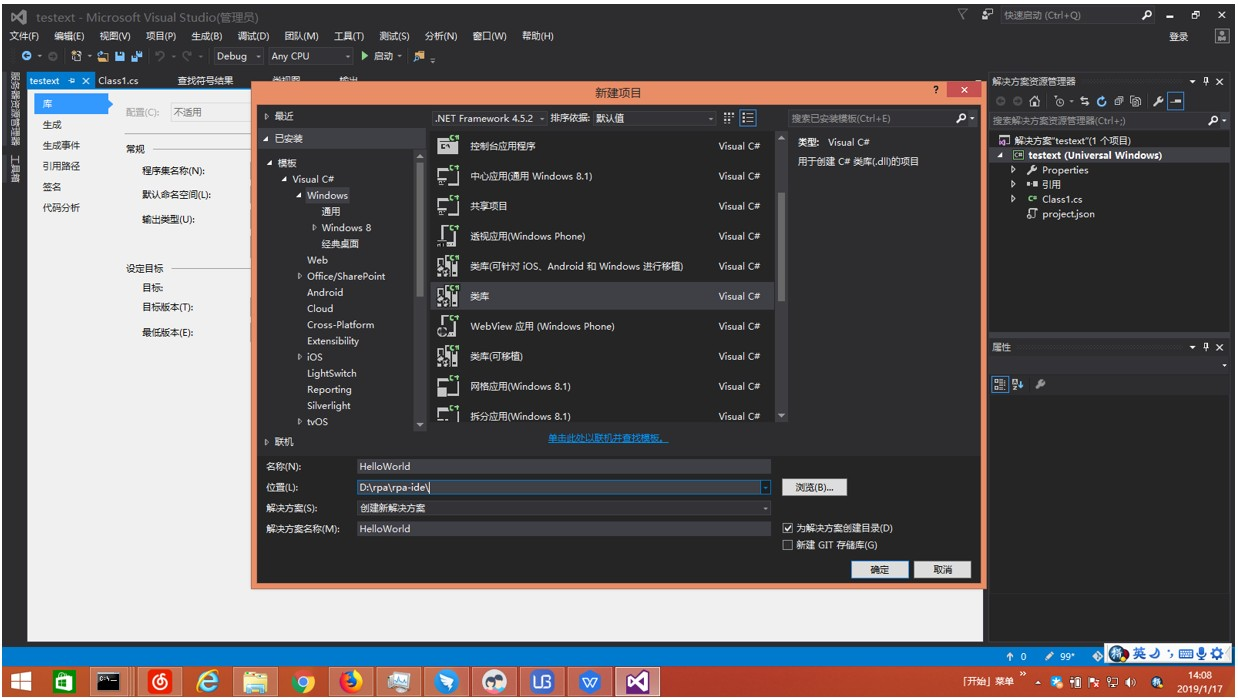Viewport: 1238px width, 698px height.
Task: Expand Class1.cs node in Solution Explorer
Action: tap(1013, 199)
